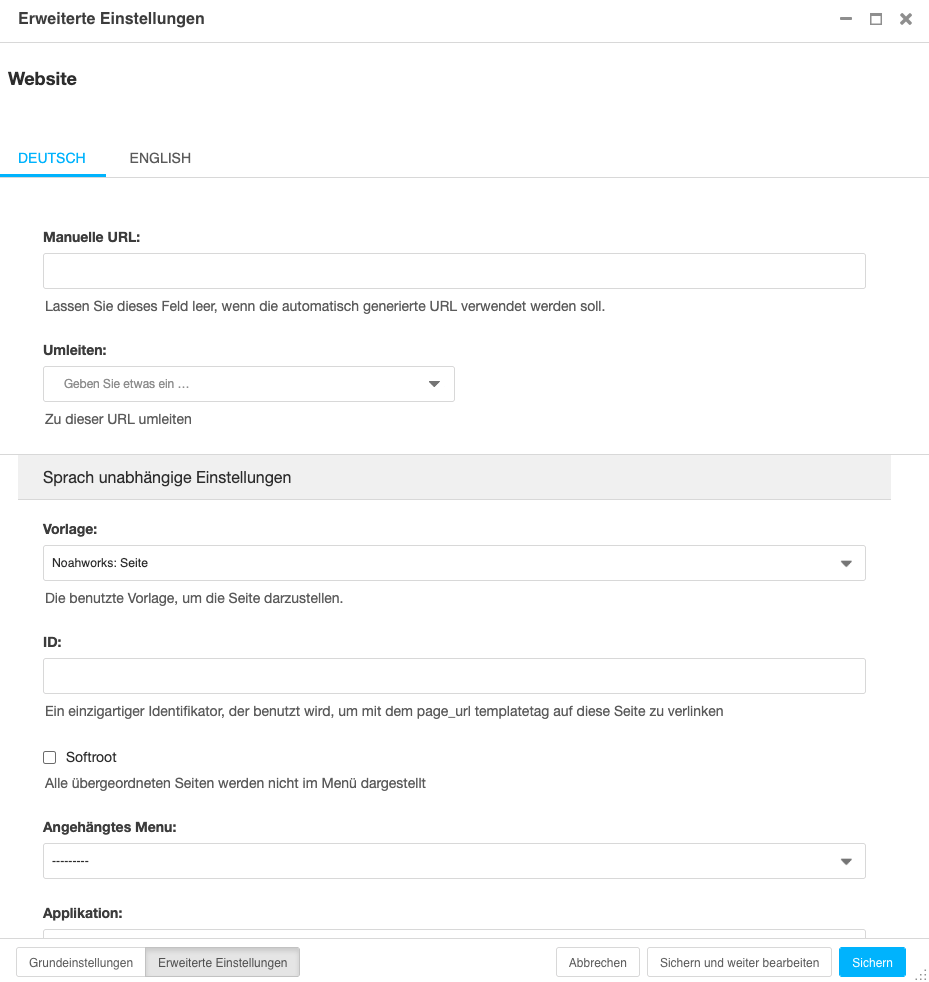Screen dimensions: 929x982
Task: Click the Sprach unabhängige Einstellungen section header
Action: [x=166, y=477]
